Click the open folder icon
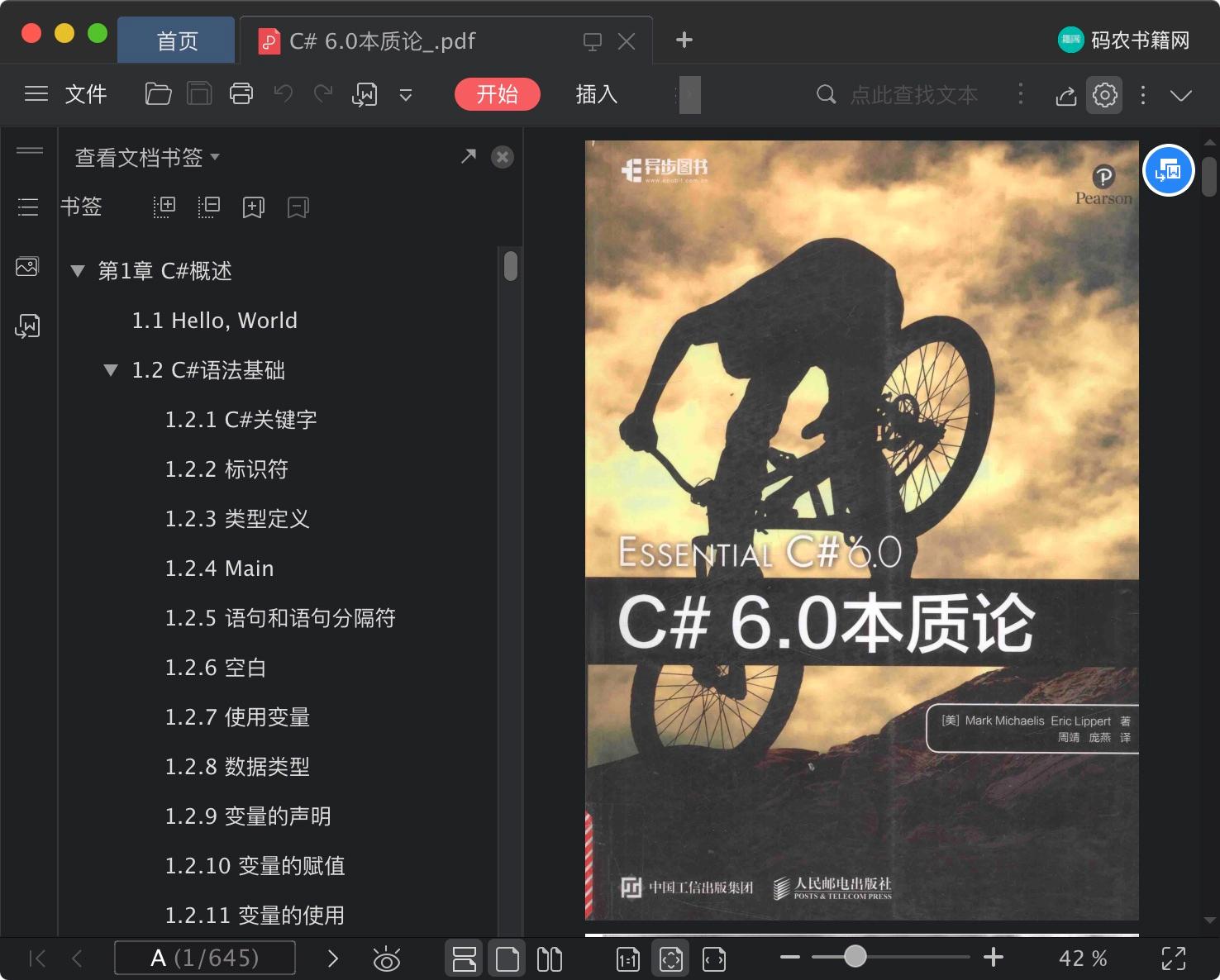This screenshot has height=980, width=1220. (158, 94)
